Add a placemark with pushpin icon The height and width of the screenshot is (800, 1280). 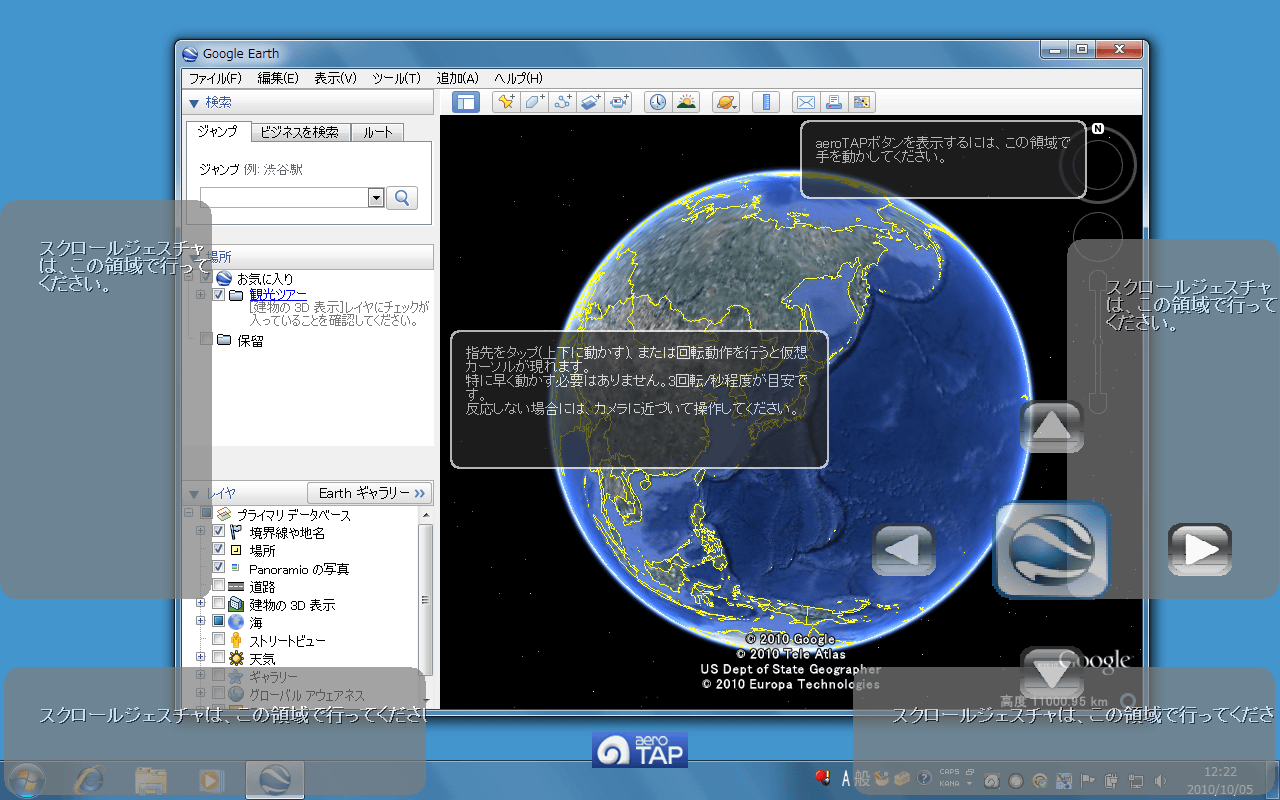click(506, 101)
